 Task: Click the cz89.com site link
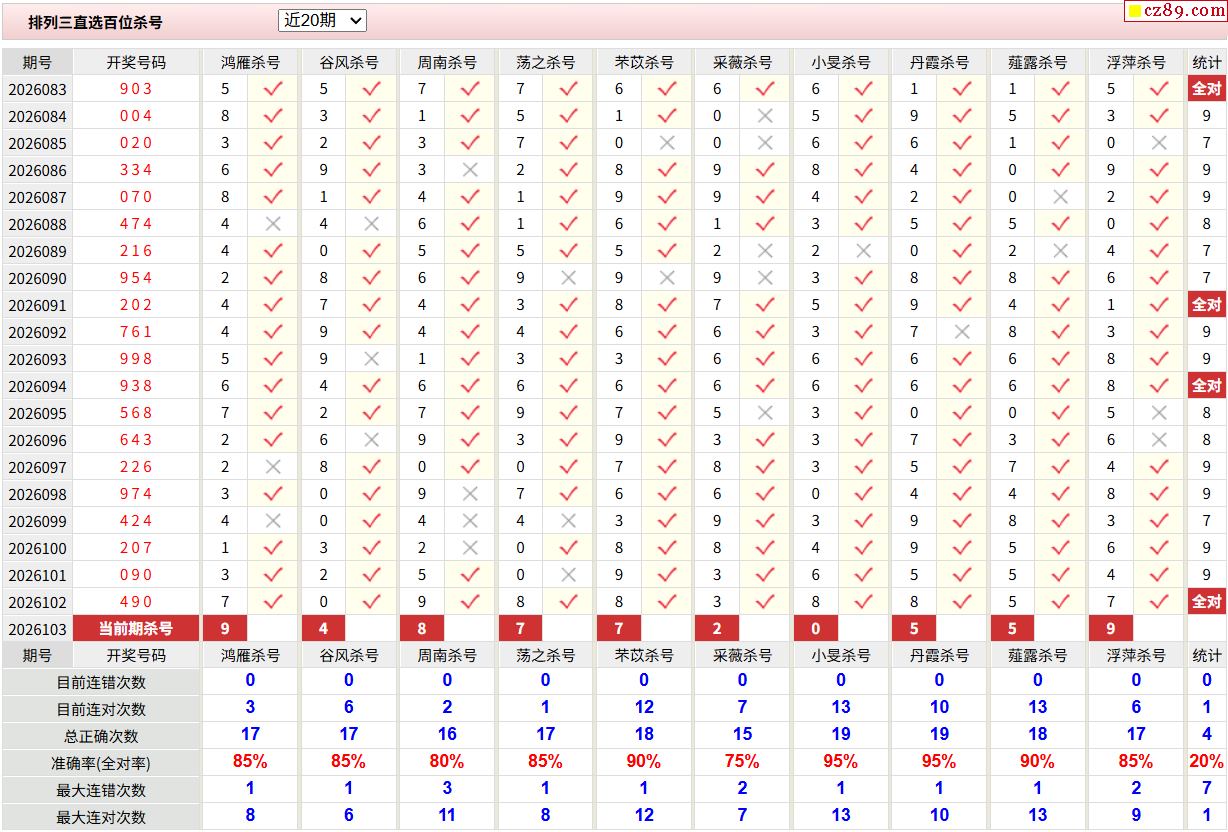[1184, 11]
